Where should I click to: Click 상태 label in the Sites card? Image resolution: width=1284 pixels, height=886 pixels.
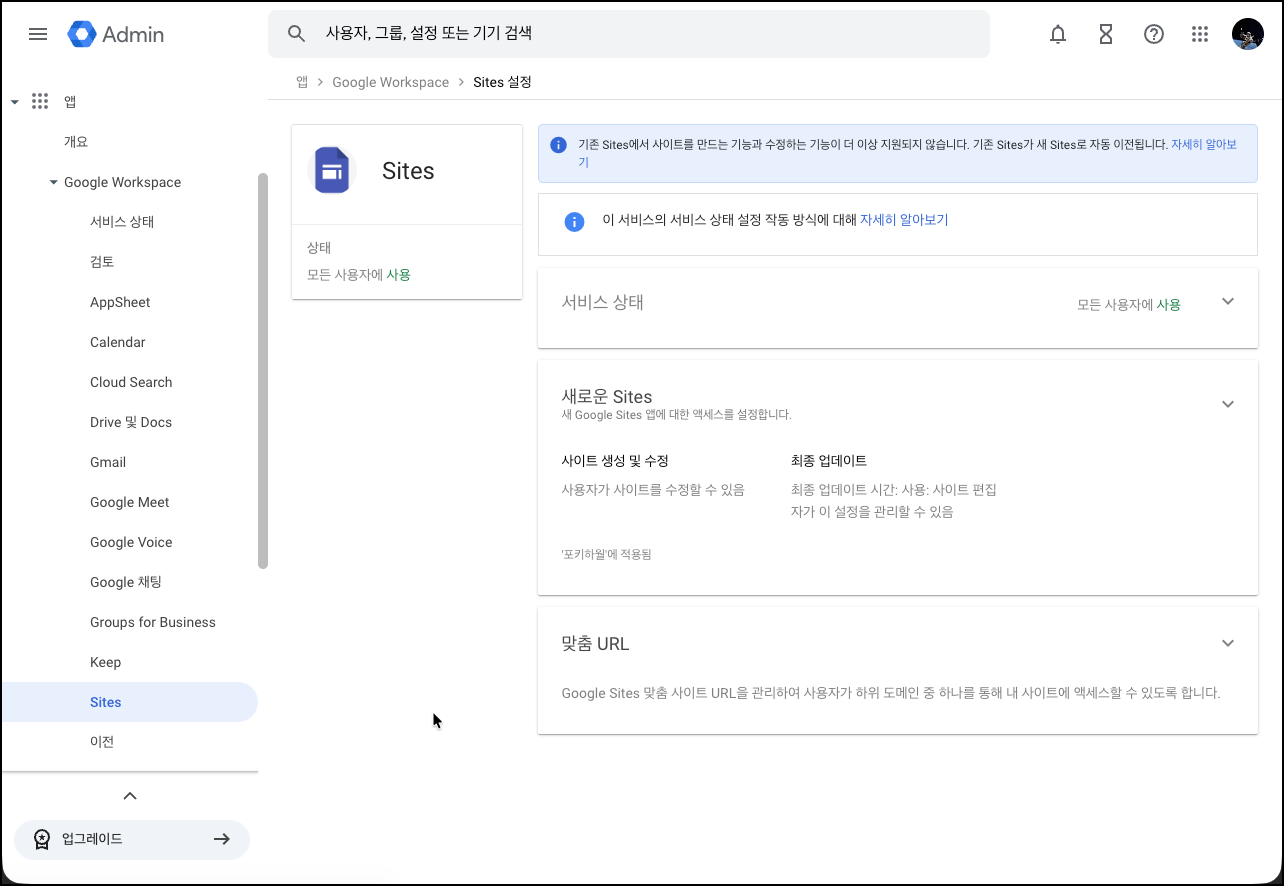coord(319,248)
